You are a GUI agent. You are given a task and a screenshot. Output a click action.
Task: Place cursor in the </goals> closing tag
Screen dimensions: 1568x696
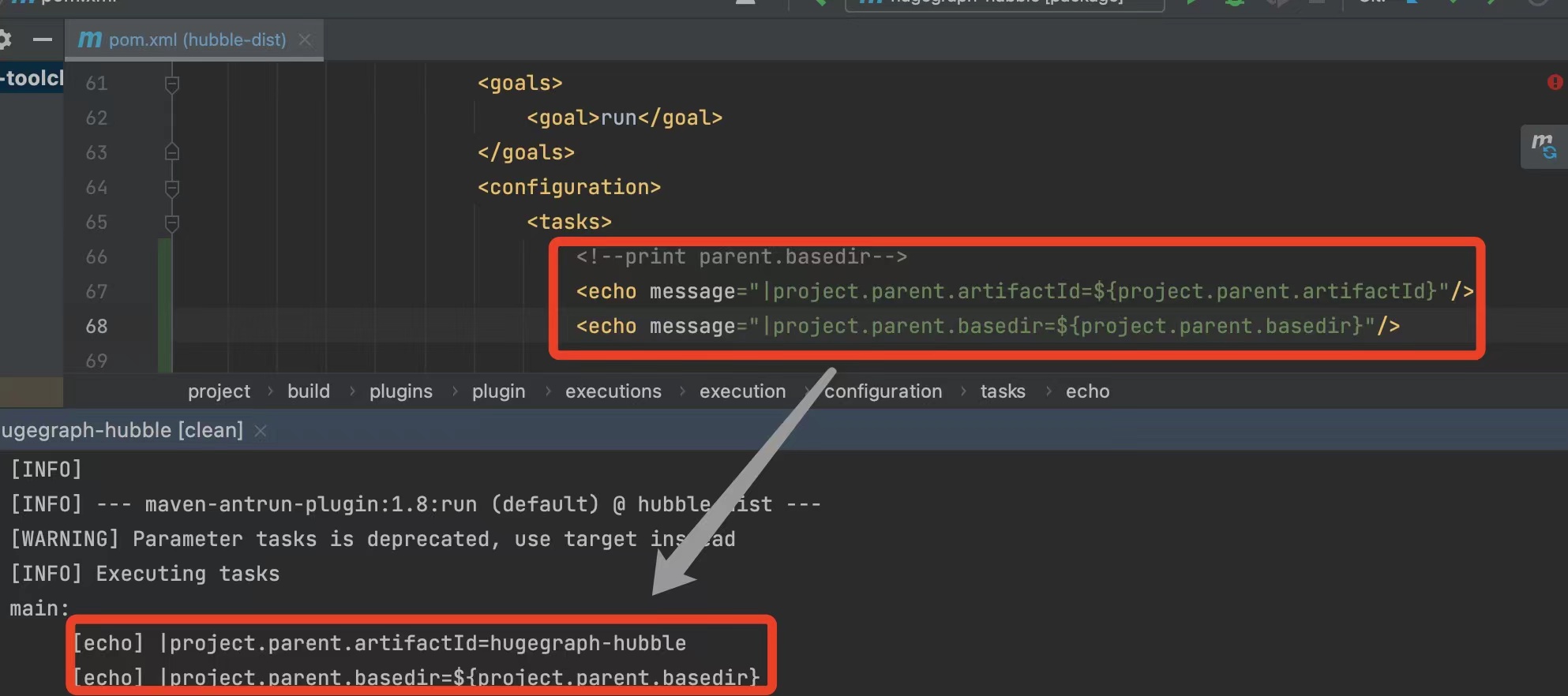[x=526, y=152]
